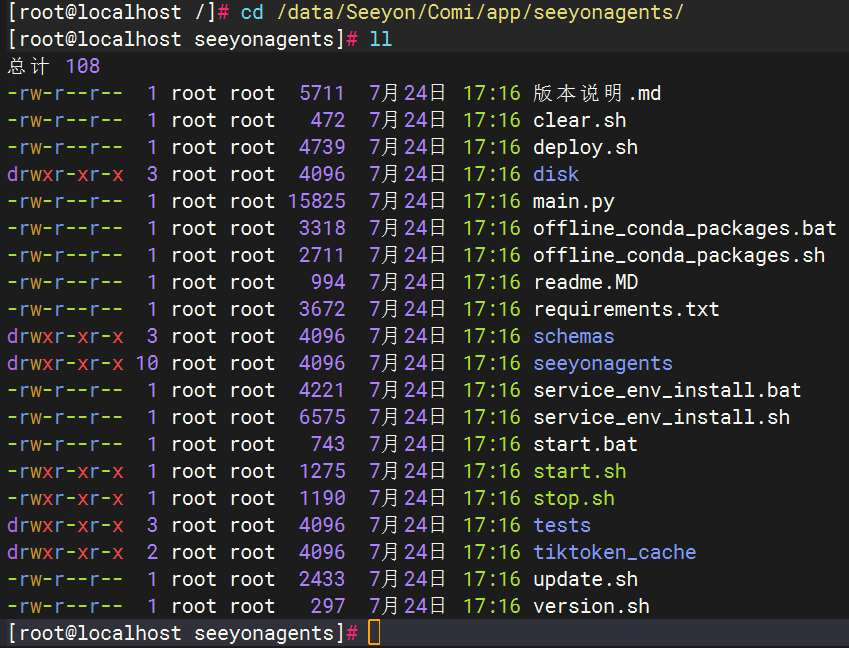Select the clear.sh filename
The image size is (849, 648).
(579, 121)
